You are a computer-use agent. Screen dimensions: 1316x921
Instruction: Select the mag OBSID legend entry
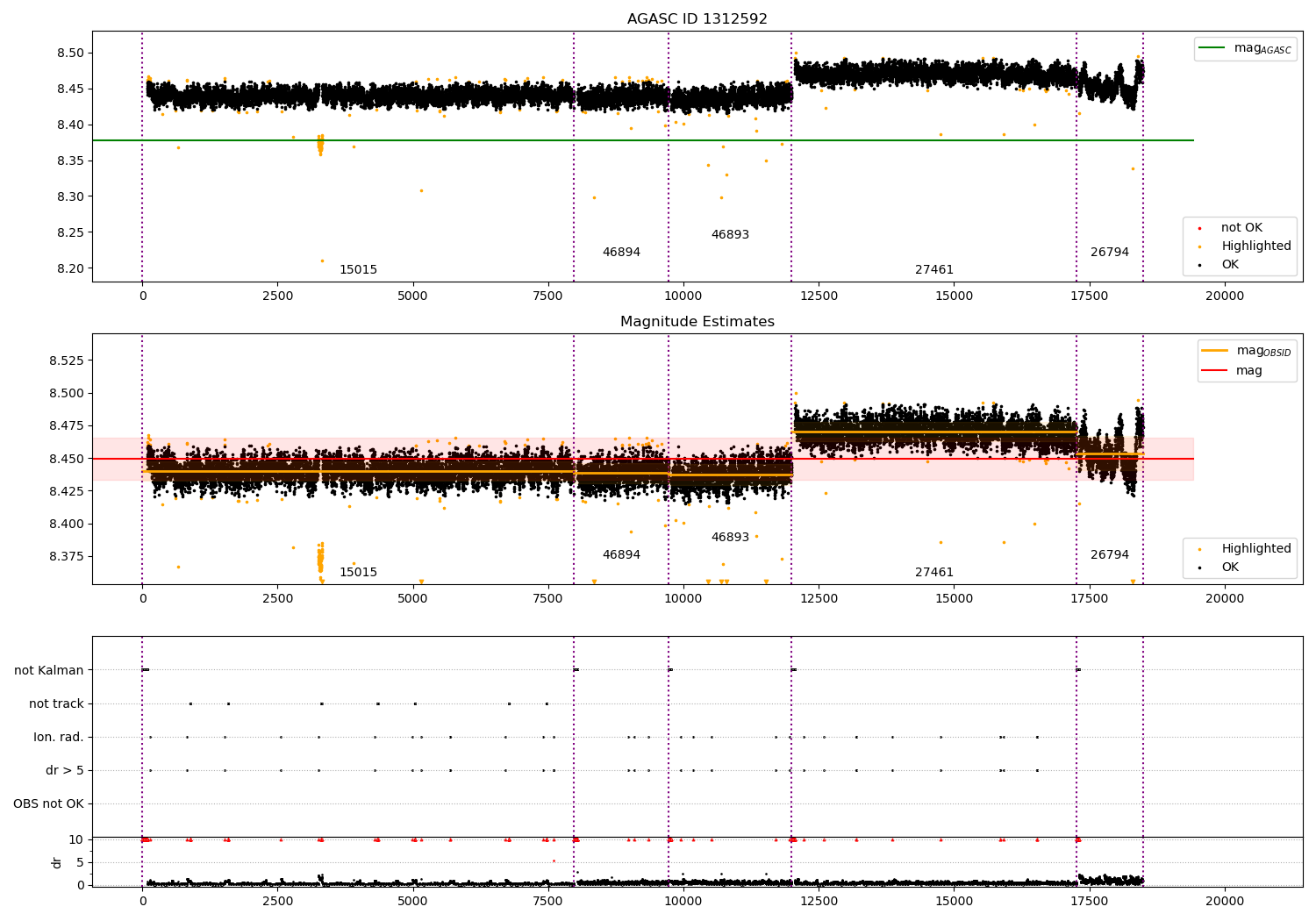click(x=1246, y=351)
